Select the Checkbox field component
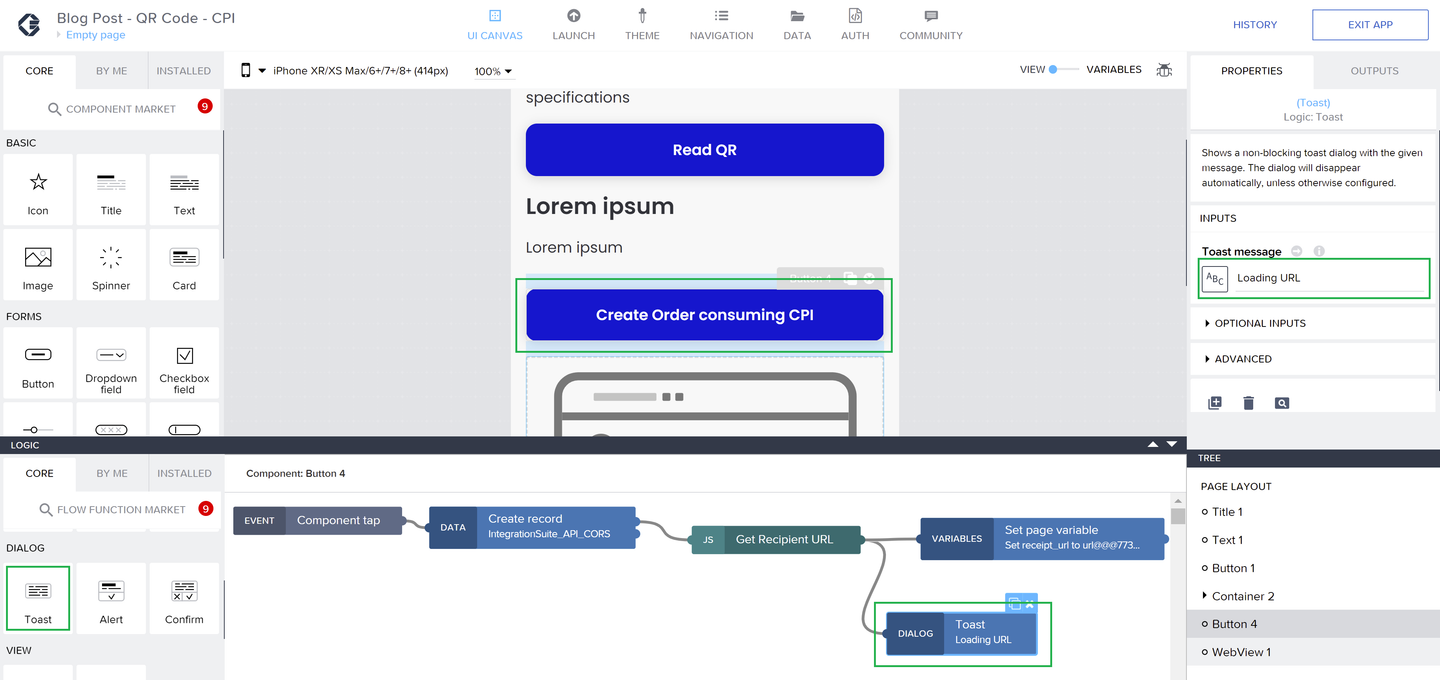The width and height of the screenshot is (1440, 680). coord(184,363)
